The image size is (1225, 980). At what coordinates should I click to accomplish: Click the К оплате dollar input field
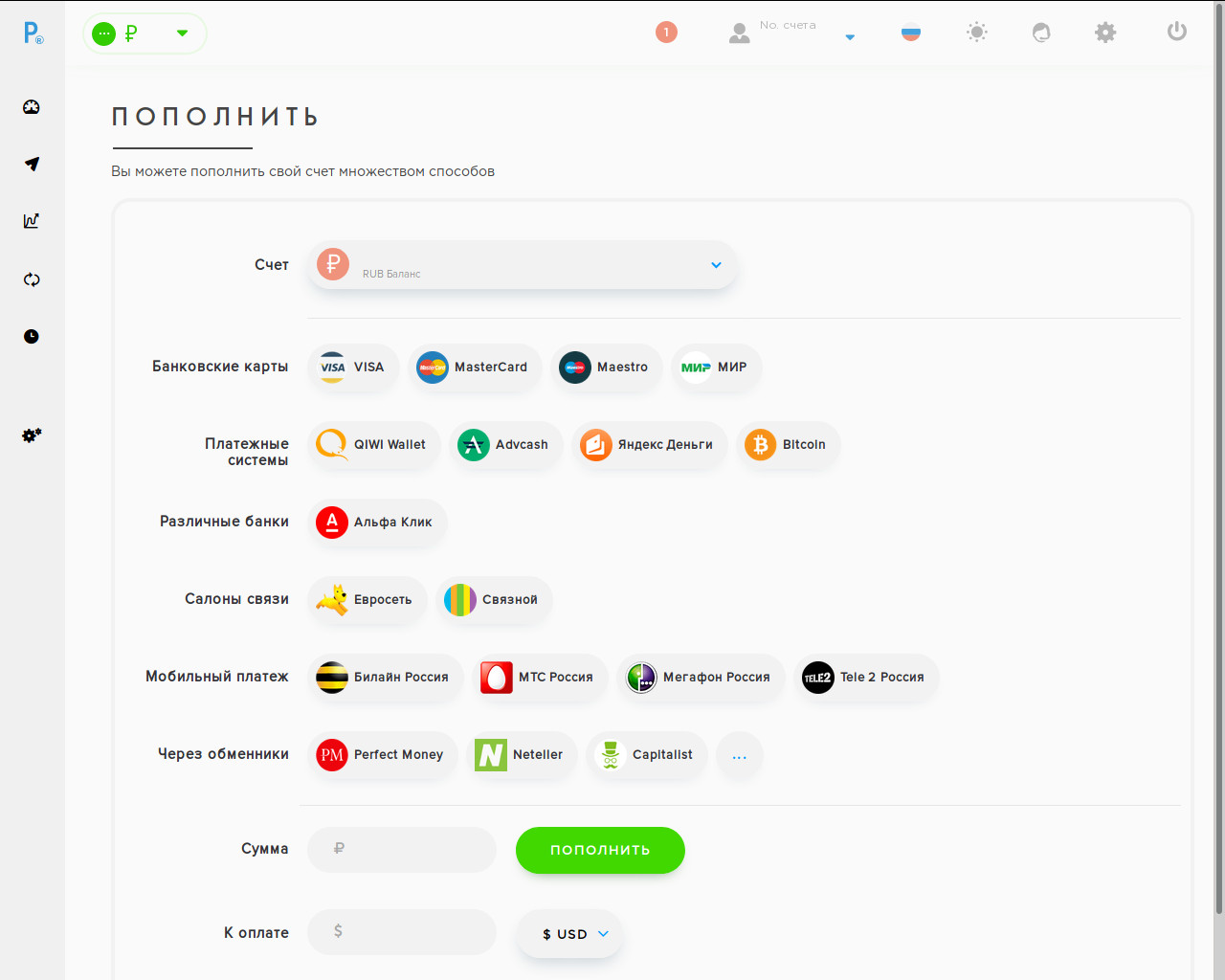tap(402, 932)
